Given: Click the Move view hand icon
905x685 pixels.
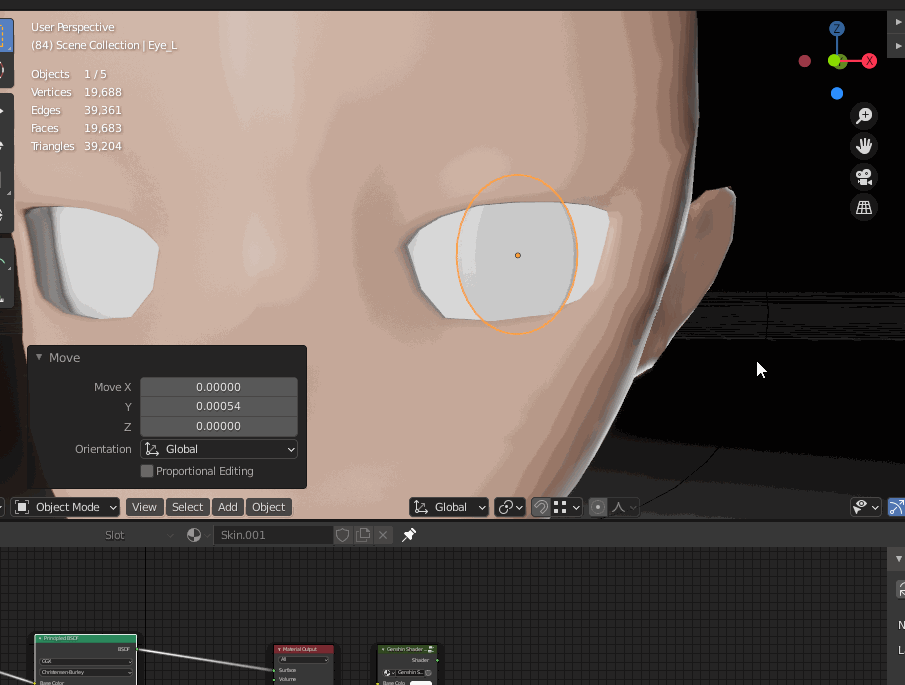Looking at the screenshot, I should pyautogui.click(x=864, y=146).
